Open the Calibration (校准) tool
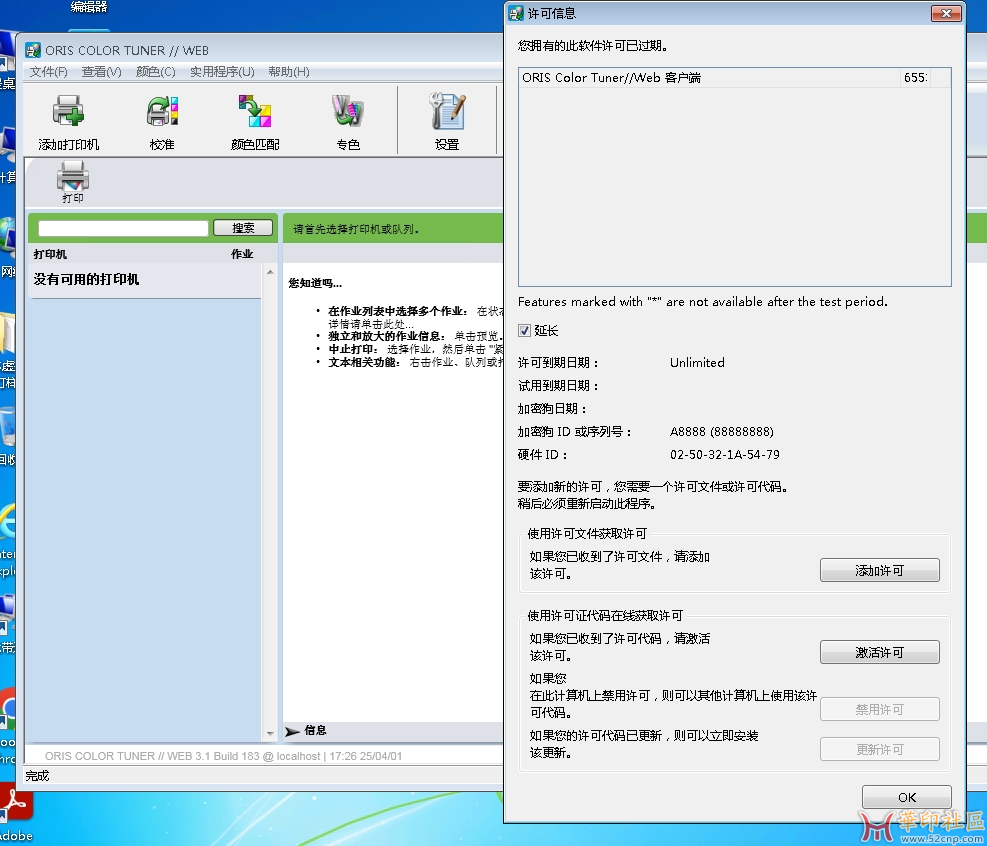The width and height of the screenshot is (987, 846). [x=162, y=122]
